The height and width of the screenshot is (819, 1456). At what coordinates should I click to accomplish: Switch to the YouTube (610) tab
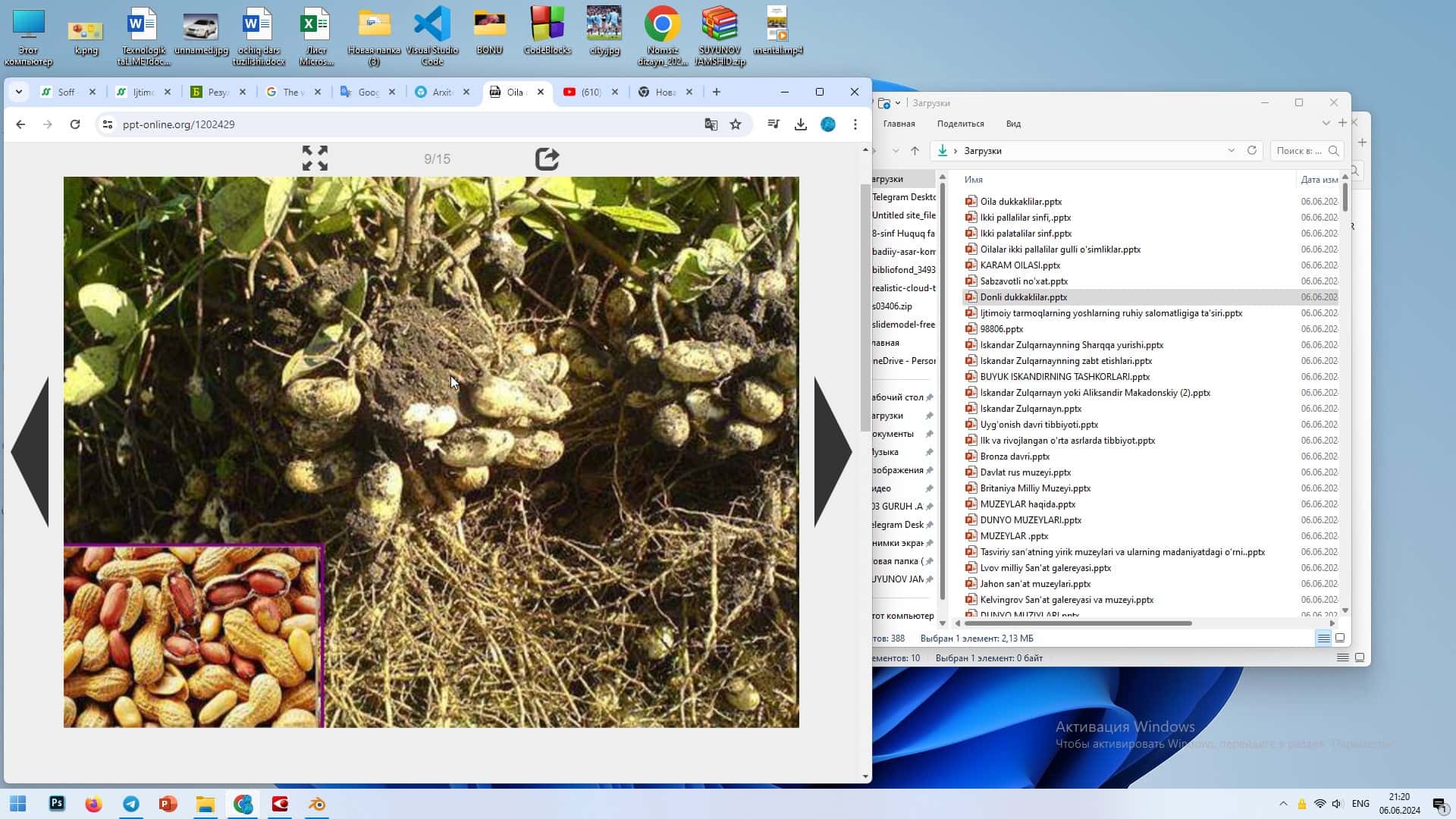pyautogui.click(x=590, y=92)
